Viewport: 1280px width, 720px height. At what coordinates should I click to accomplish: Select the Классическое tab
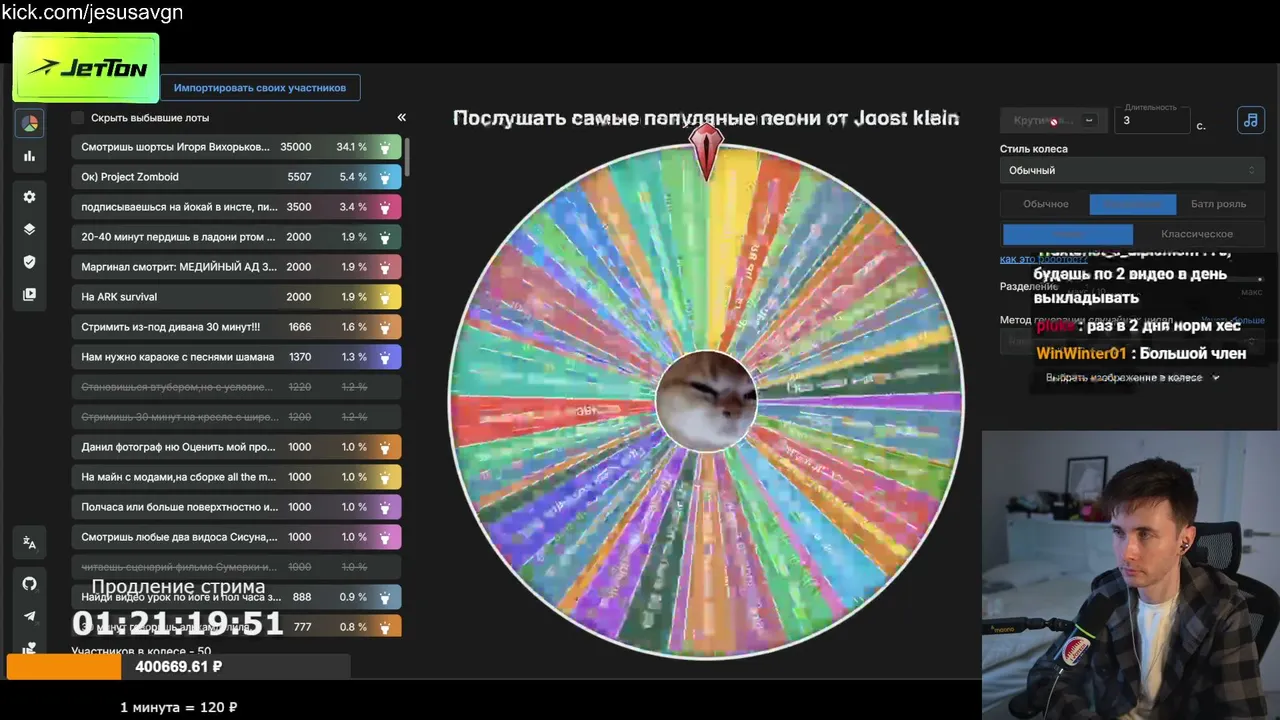pos(1197,234)
